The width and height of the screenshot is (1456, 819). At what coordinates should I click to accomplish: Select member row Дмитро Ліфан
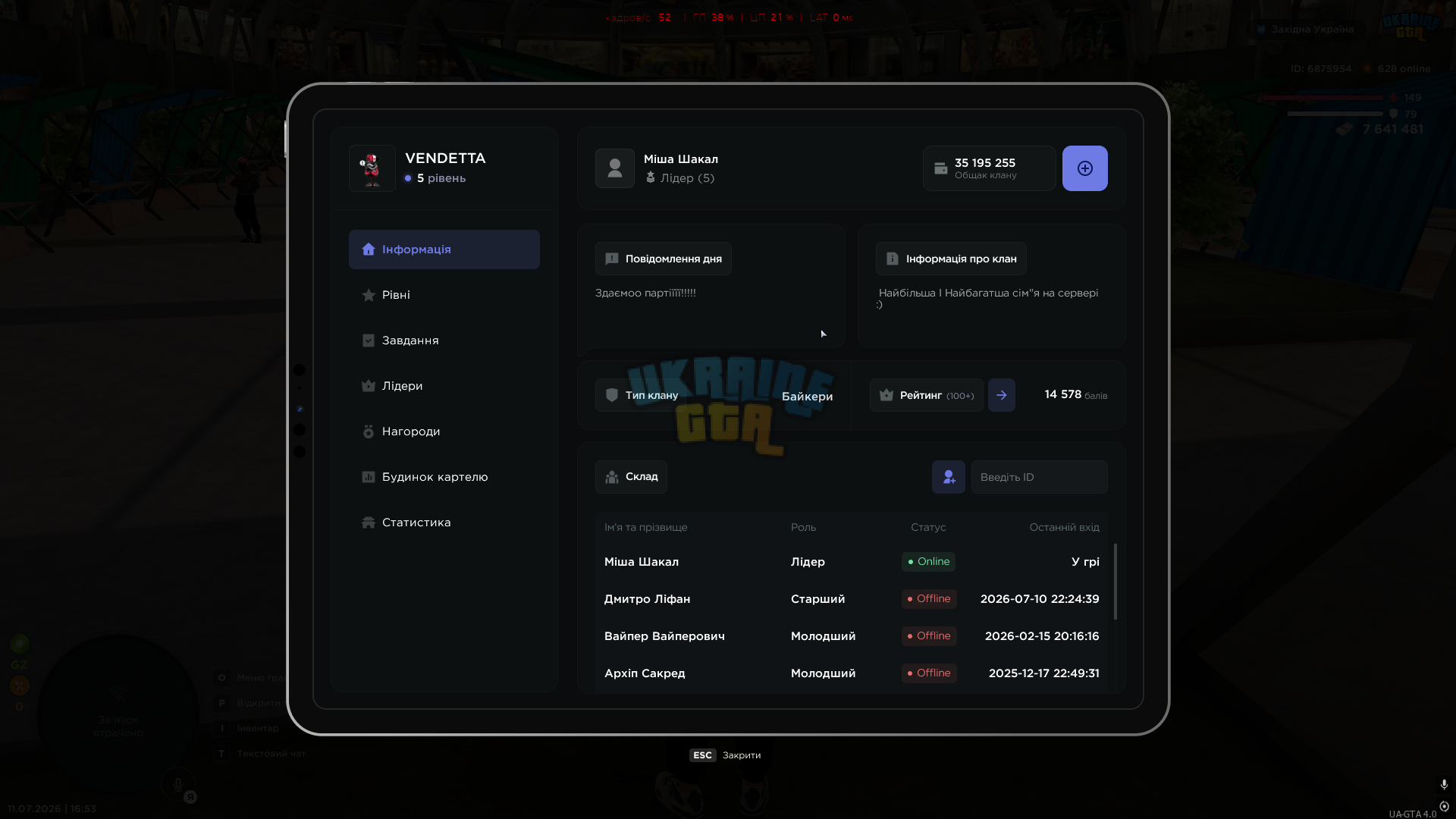point(852,599)
